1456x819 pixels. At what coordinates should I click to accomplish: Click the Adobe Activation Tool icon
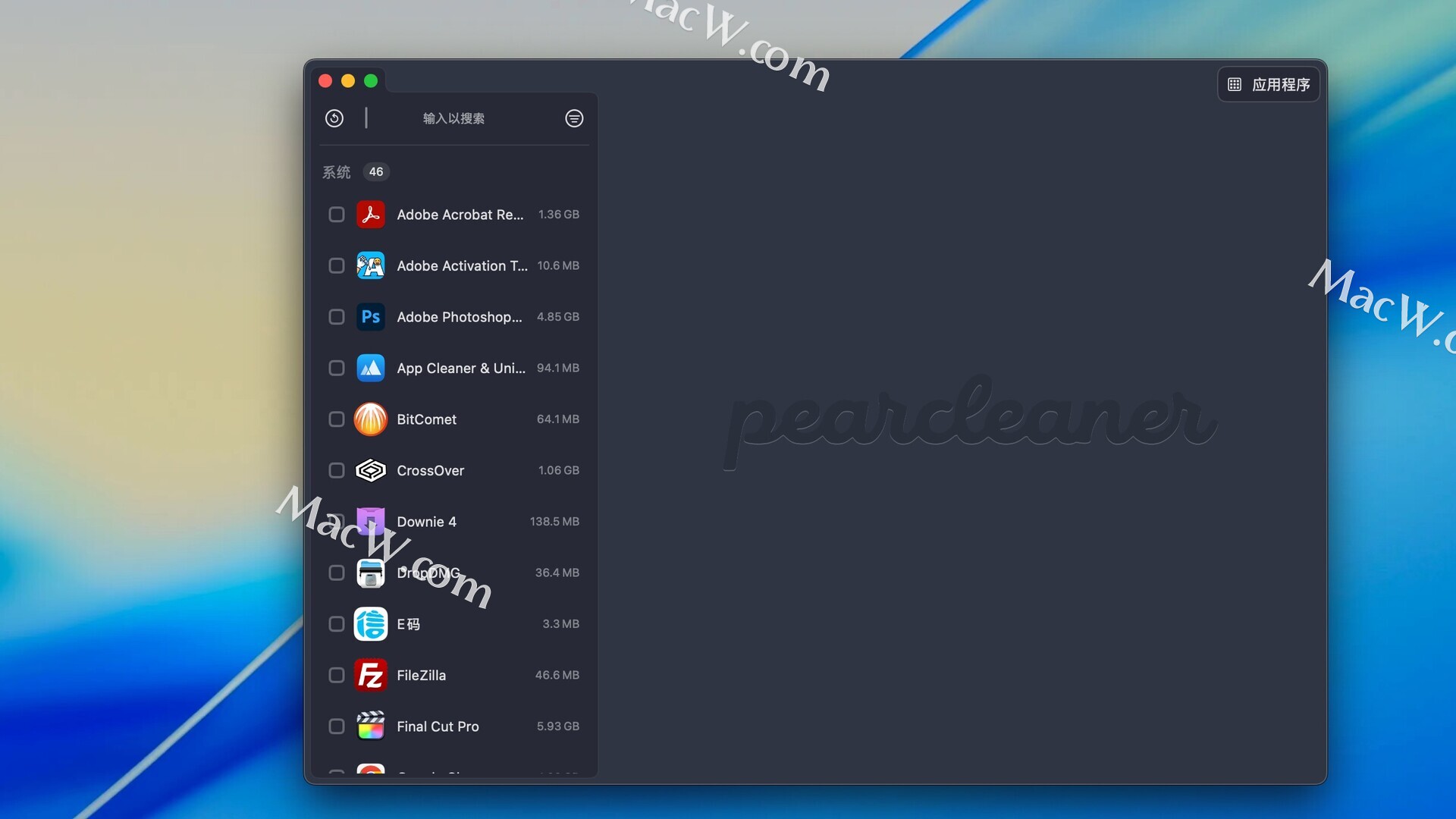(371, 265)
